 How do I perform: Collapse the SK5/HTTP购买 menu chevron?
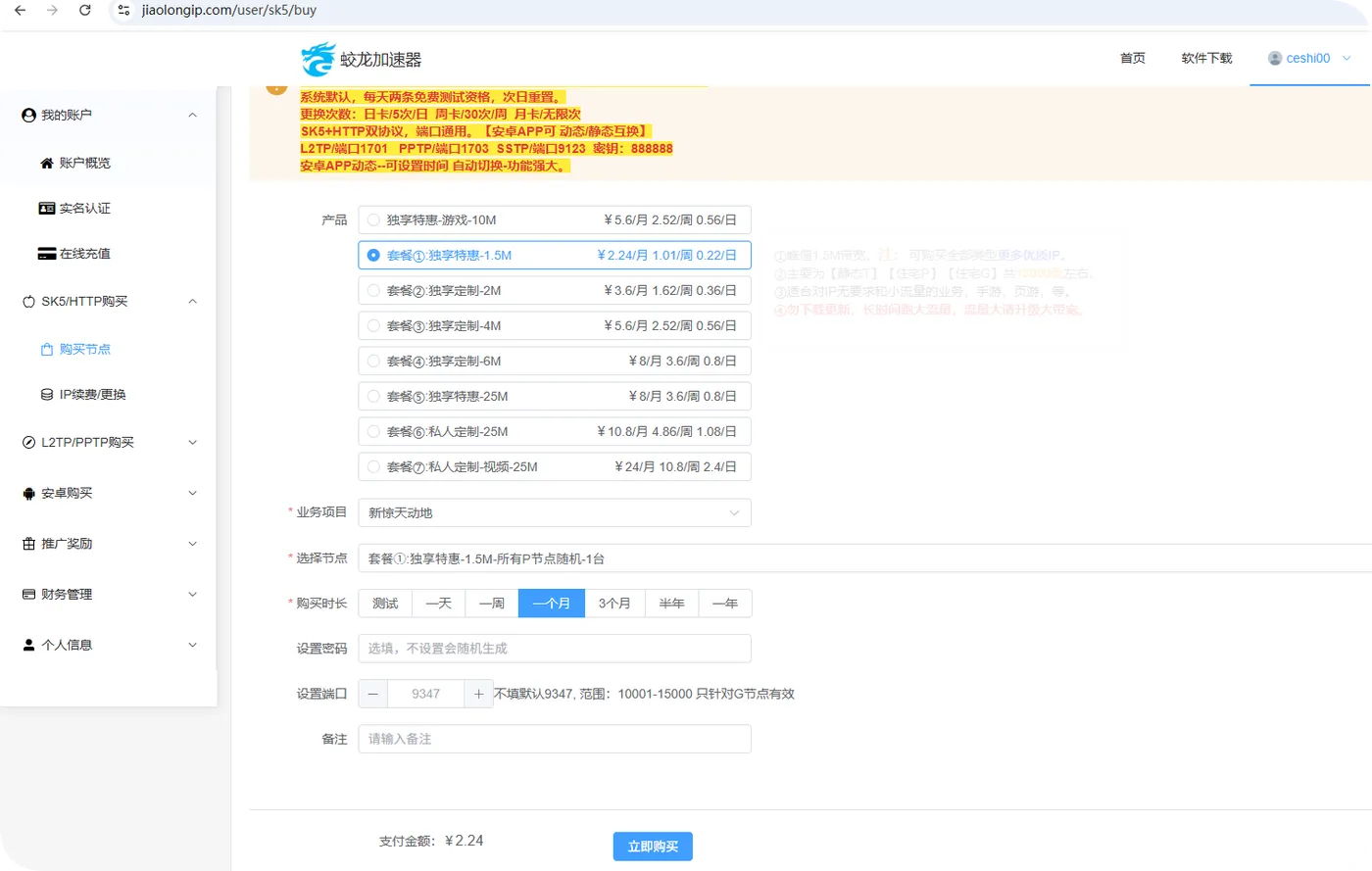point(193,302)
